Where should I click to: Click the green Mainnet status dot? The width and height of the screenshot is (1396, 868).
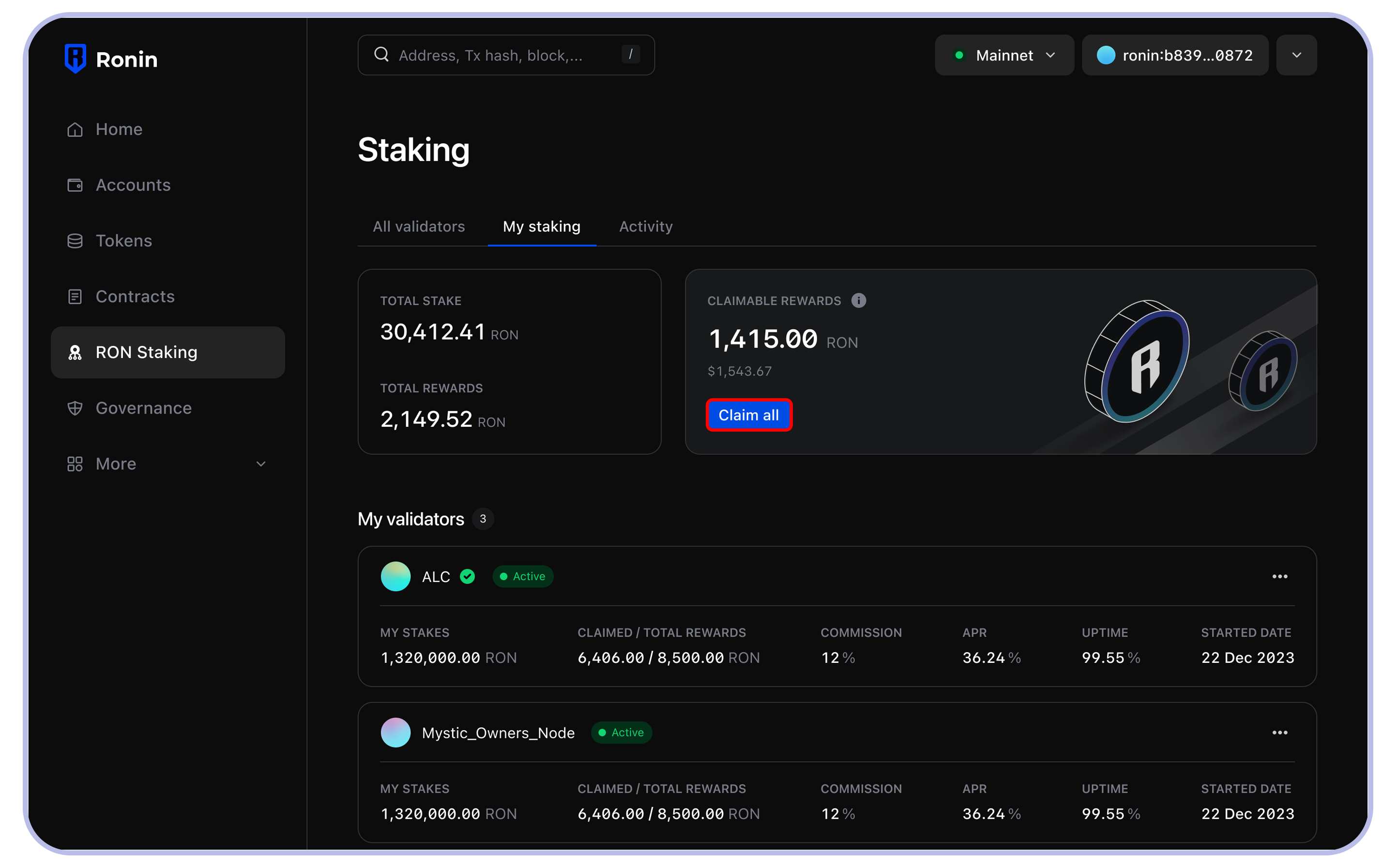click(959, 55)
